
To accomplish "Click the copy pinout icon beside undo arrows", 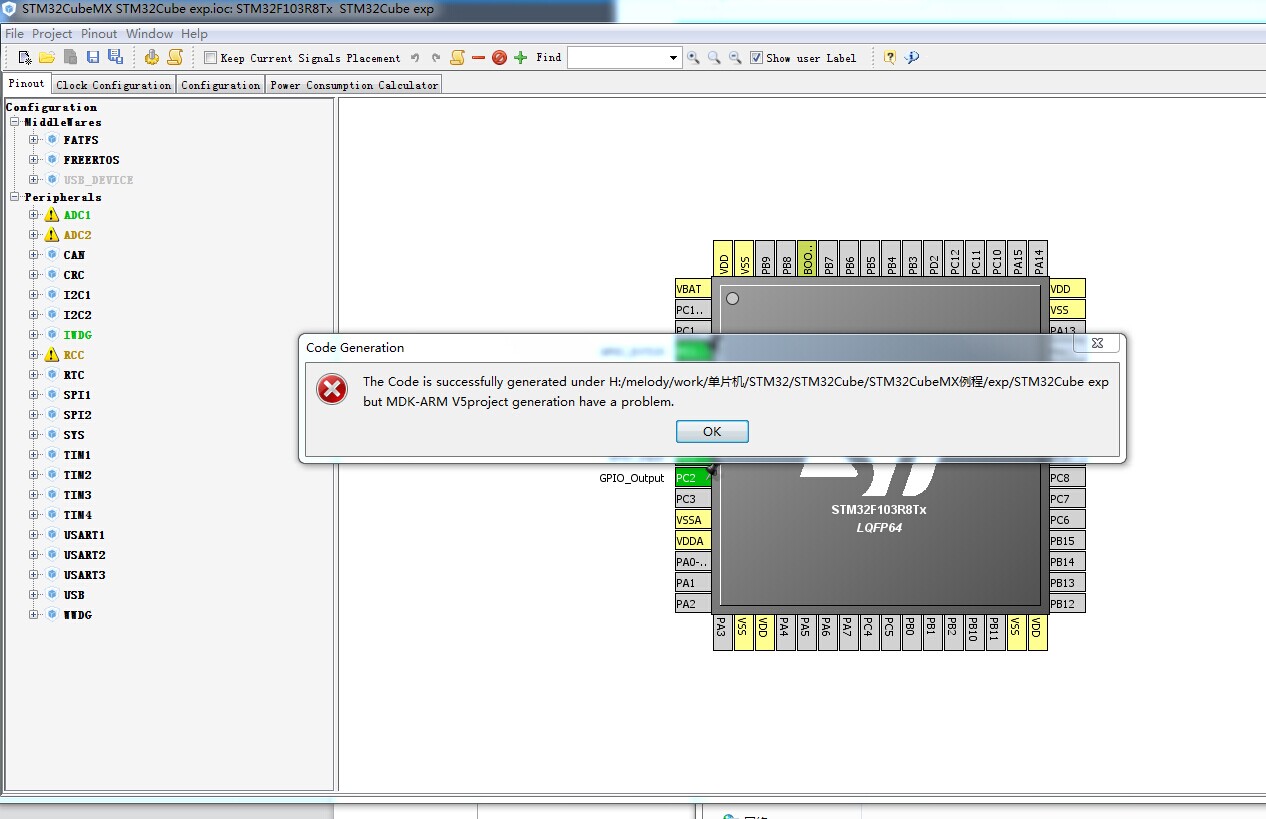I will (x=457, y=57).
